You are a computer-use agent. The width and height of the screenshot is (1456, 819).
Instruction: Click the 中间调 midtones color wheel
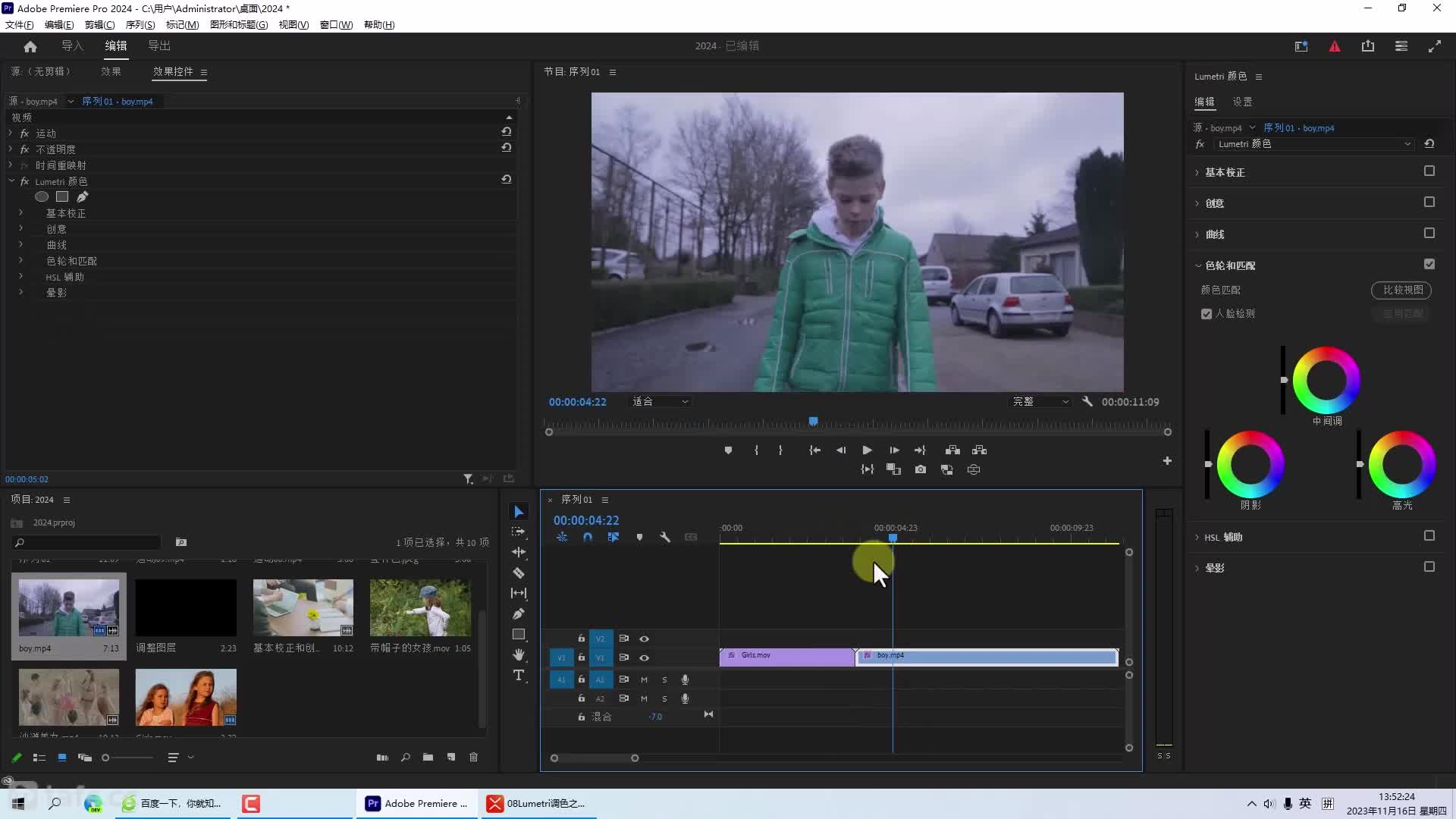[x=1326, y=381]
